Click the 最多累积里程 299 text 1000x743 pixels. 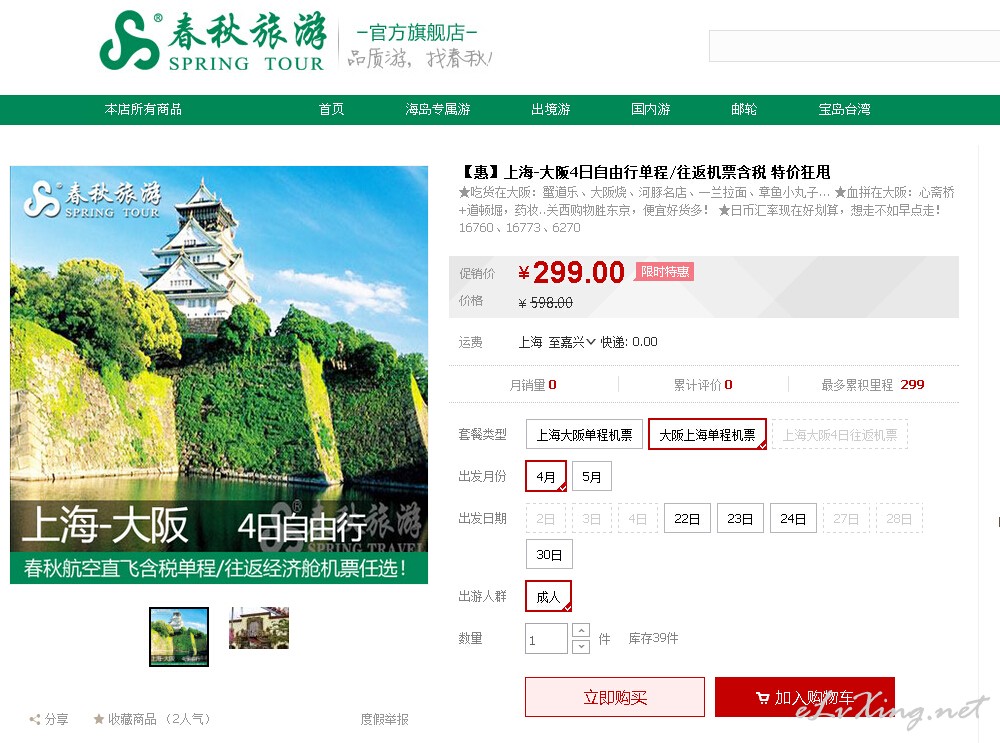pos(872,385)
